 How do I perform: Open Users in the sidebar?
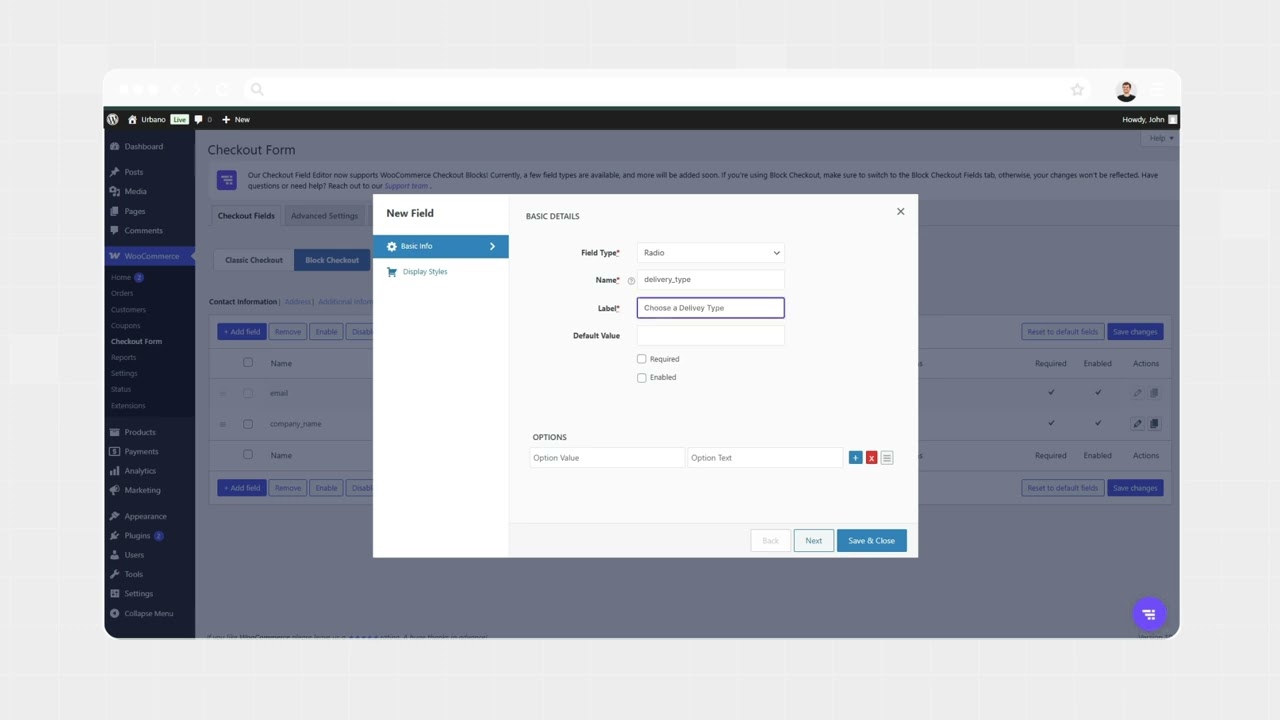[134, 554]
